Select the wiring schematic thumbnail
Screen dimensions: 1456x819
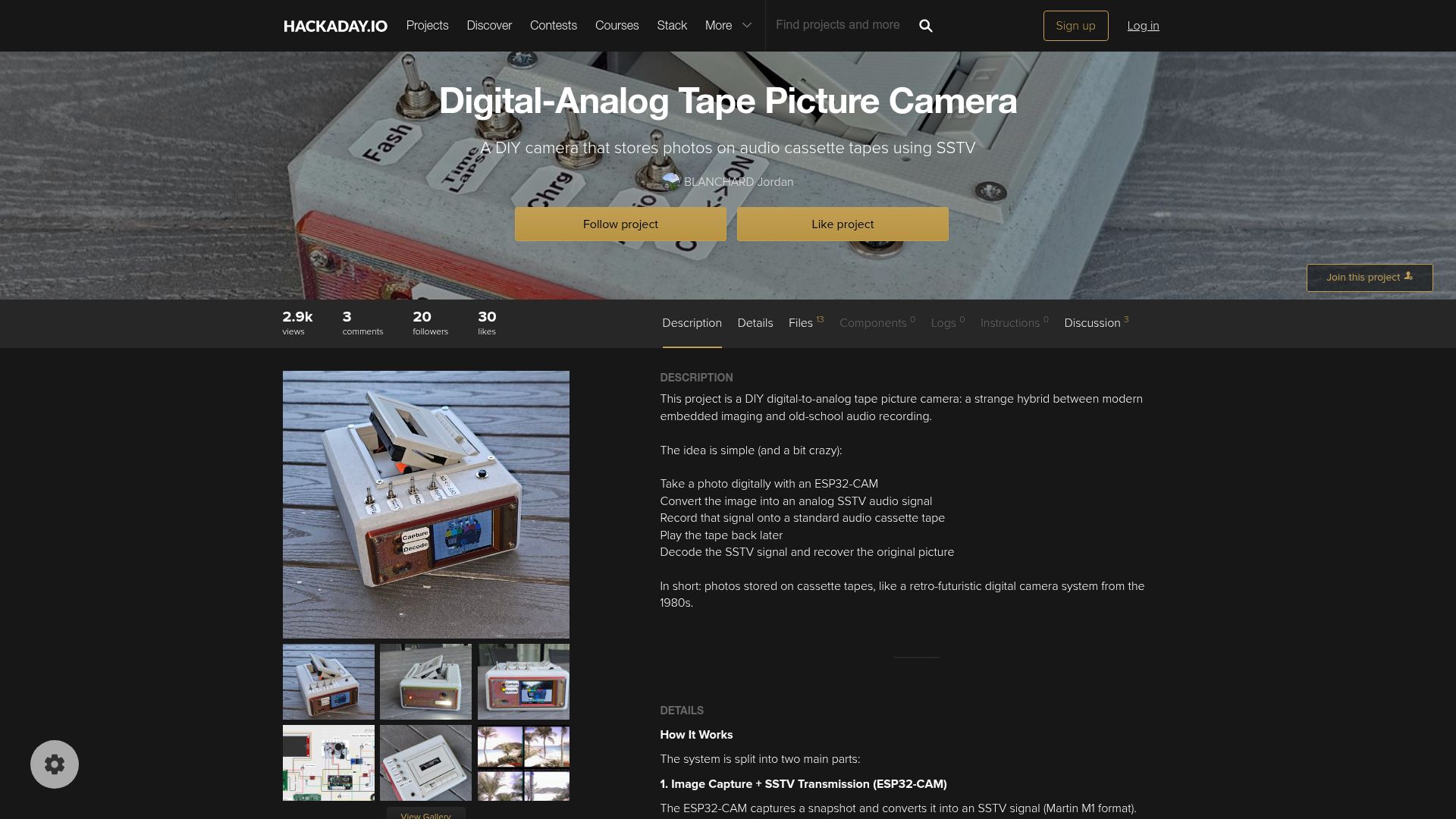(328, 763)
